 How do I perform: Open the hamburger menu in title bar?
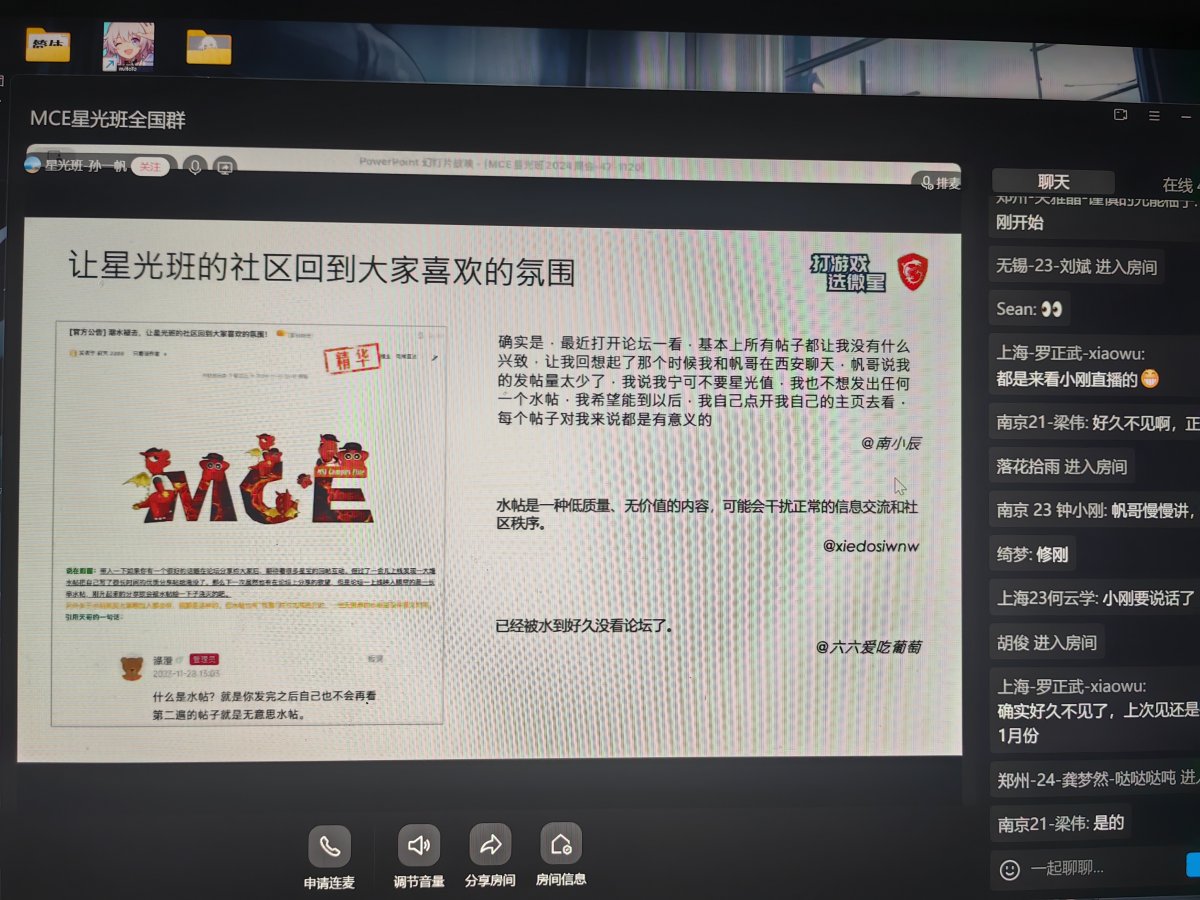1155,115
